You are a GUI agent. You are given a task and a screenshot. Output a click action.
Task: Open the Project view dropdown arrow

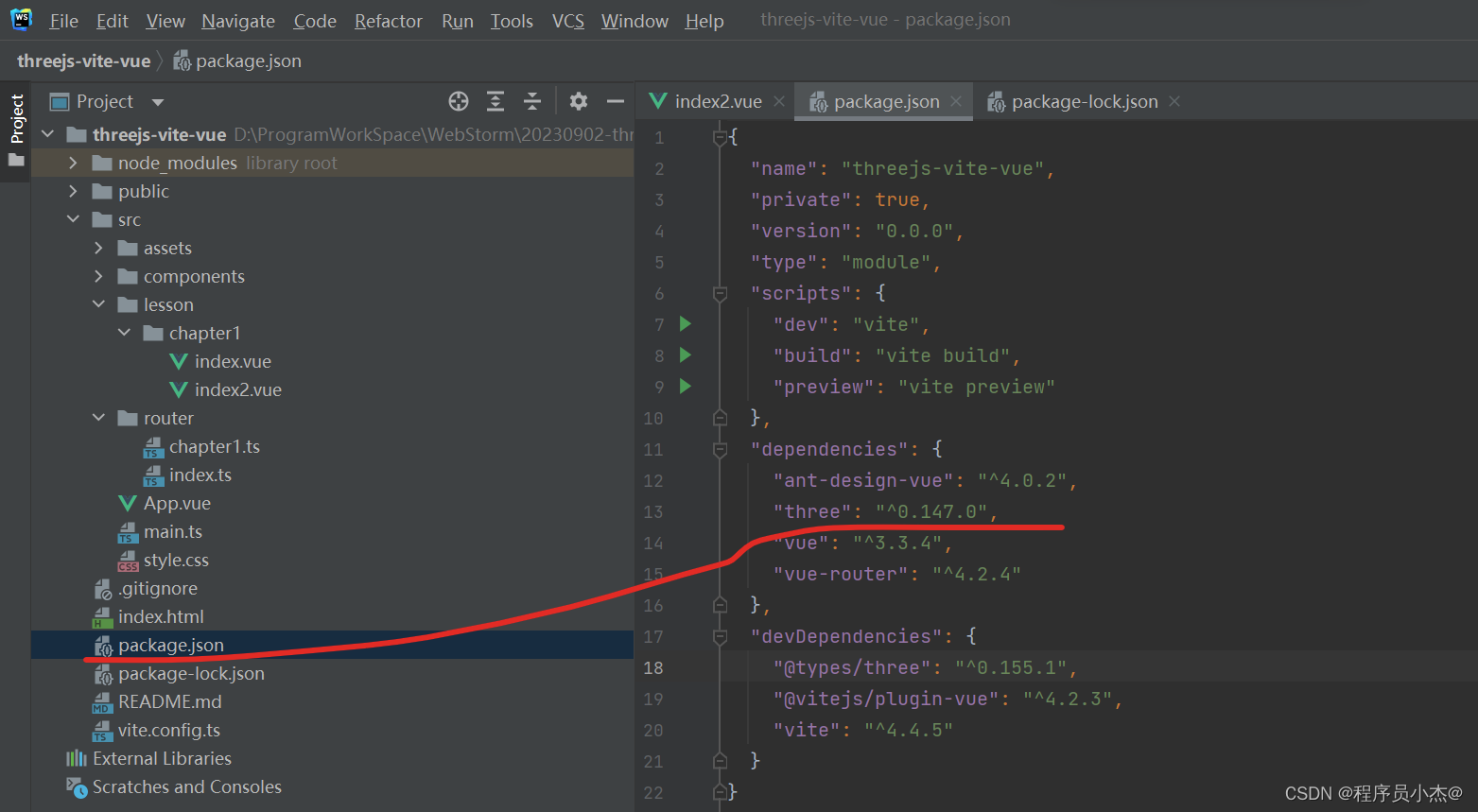coord(158,102)
